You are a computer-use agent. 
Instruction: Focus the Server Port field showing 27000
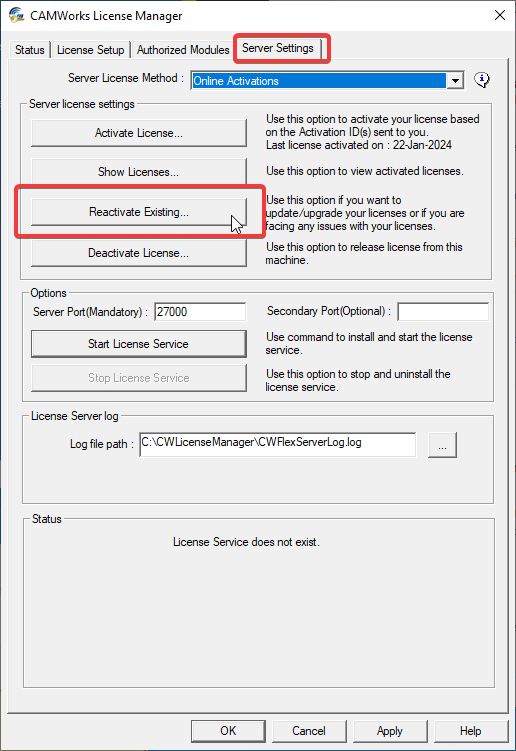[200, 312]
